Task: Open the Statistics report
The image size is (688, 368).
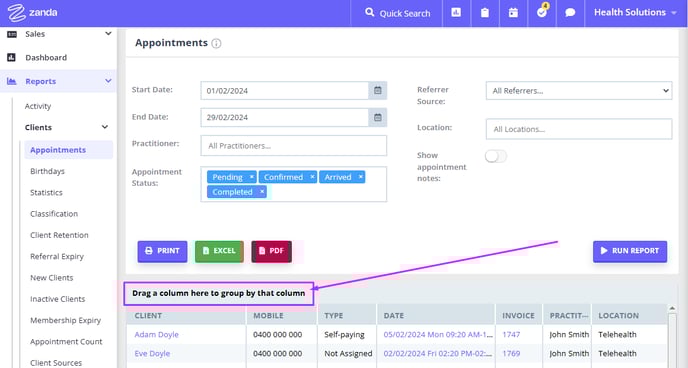Action: (46, 193)
